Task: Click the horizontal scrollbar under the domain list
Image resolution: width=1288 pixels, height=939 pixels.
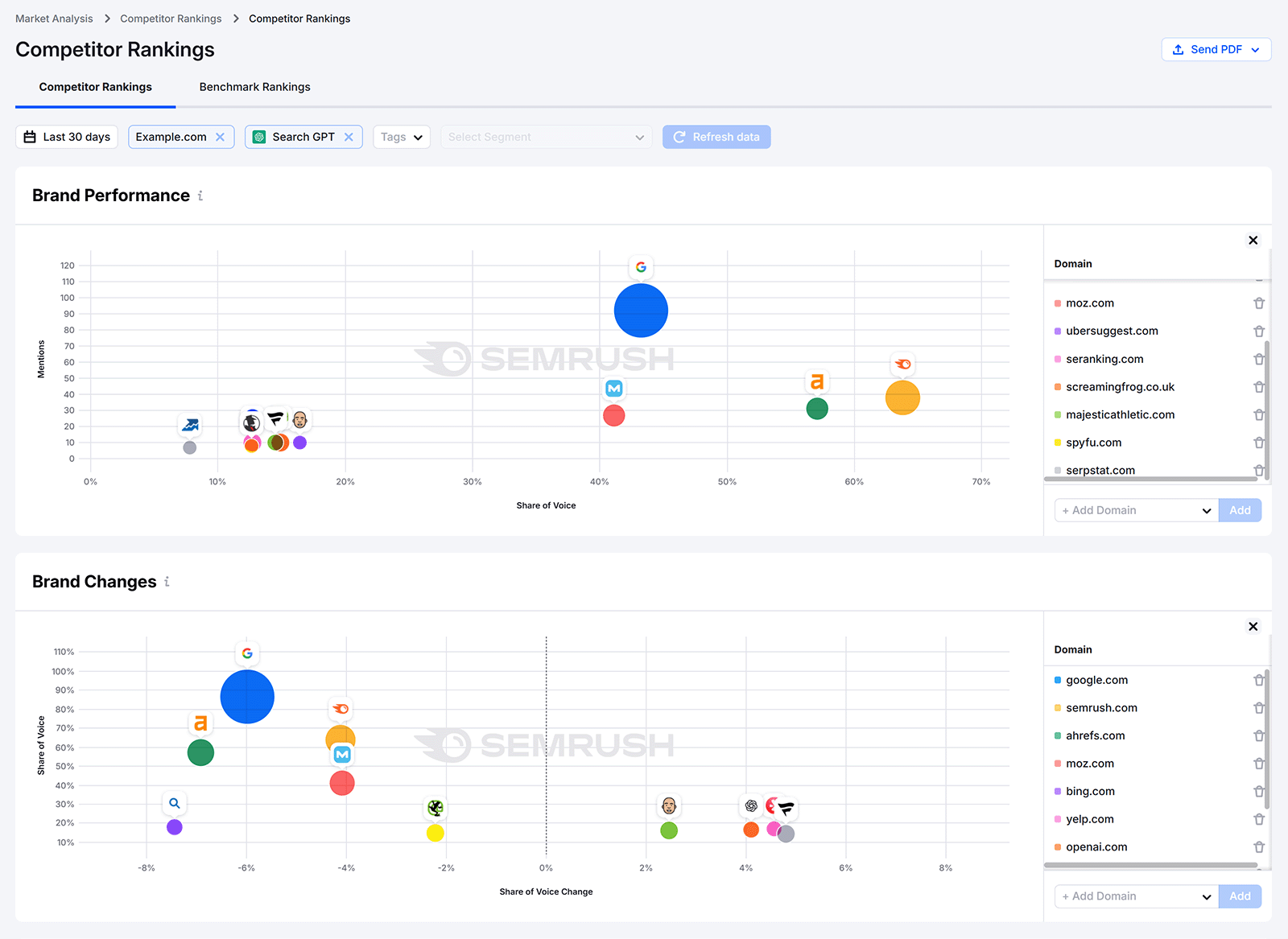Action: [1150, 479]
